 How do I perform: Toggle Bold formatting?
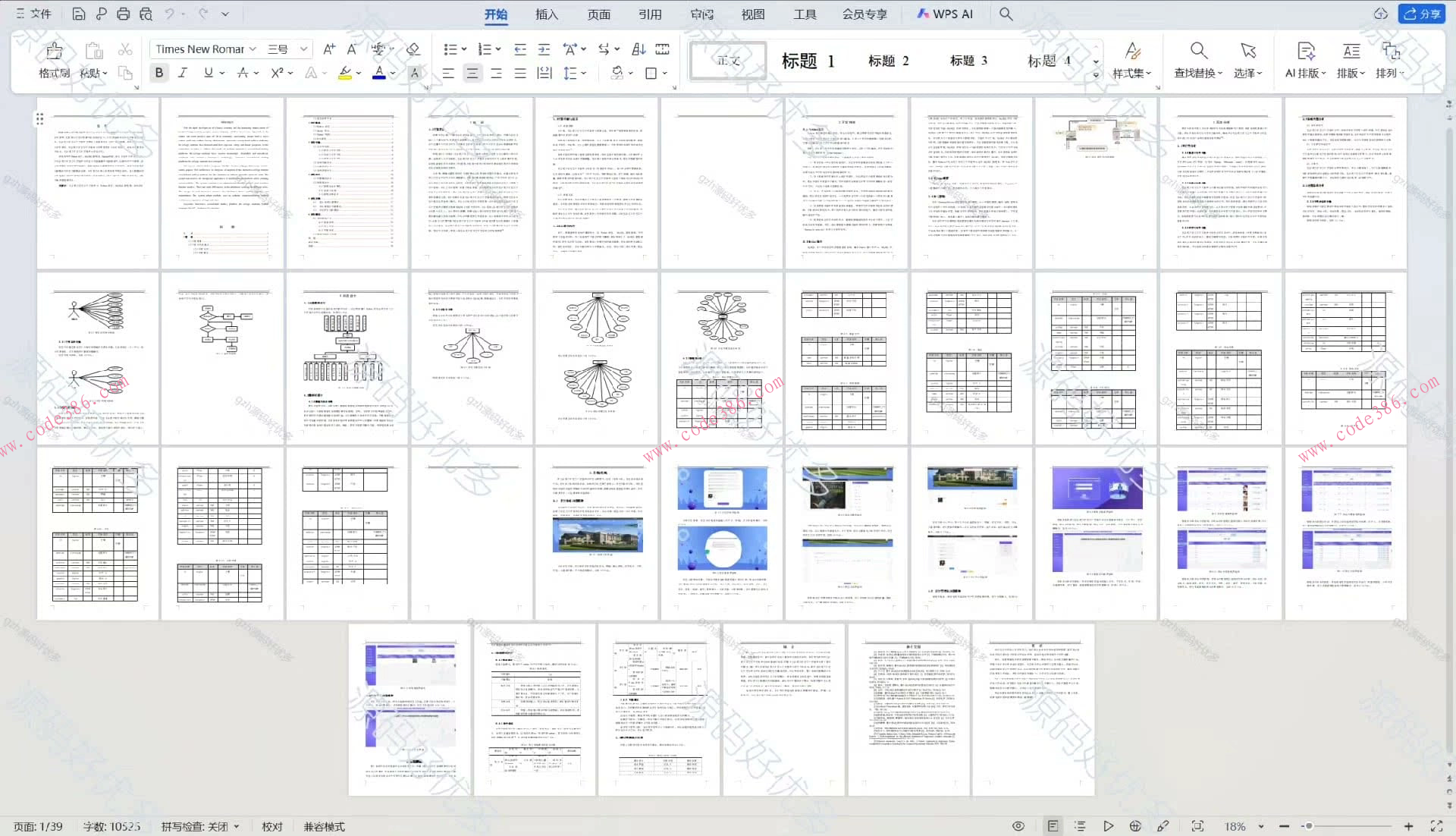point(158,73)
